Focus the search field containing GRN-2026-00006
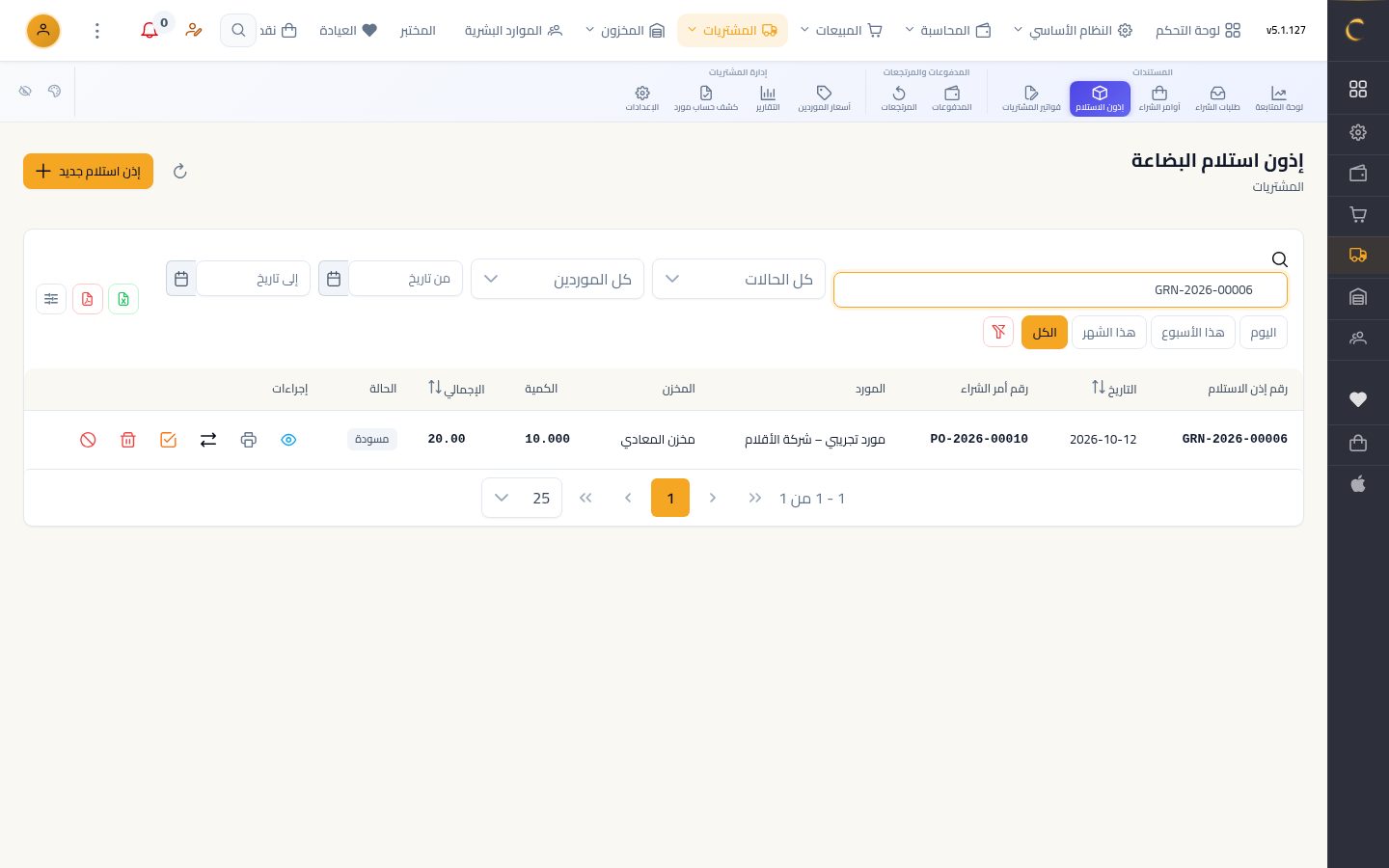The height and width of the screenshot is (868, 1389). click(1060, 289)
